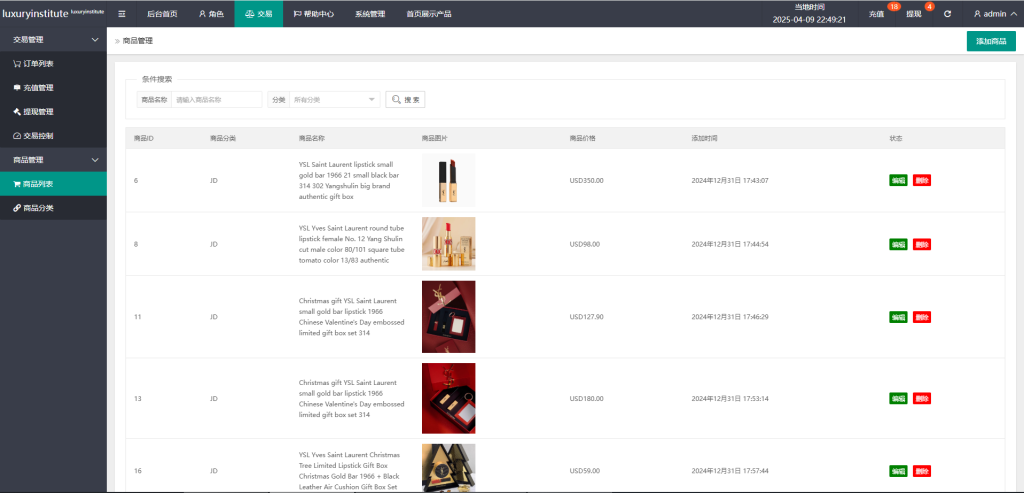Open the 首页展示产品 top menu
The height and width of the screenshot is (493, 1024).
click(x=428, y=14)
